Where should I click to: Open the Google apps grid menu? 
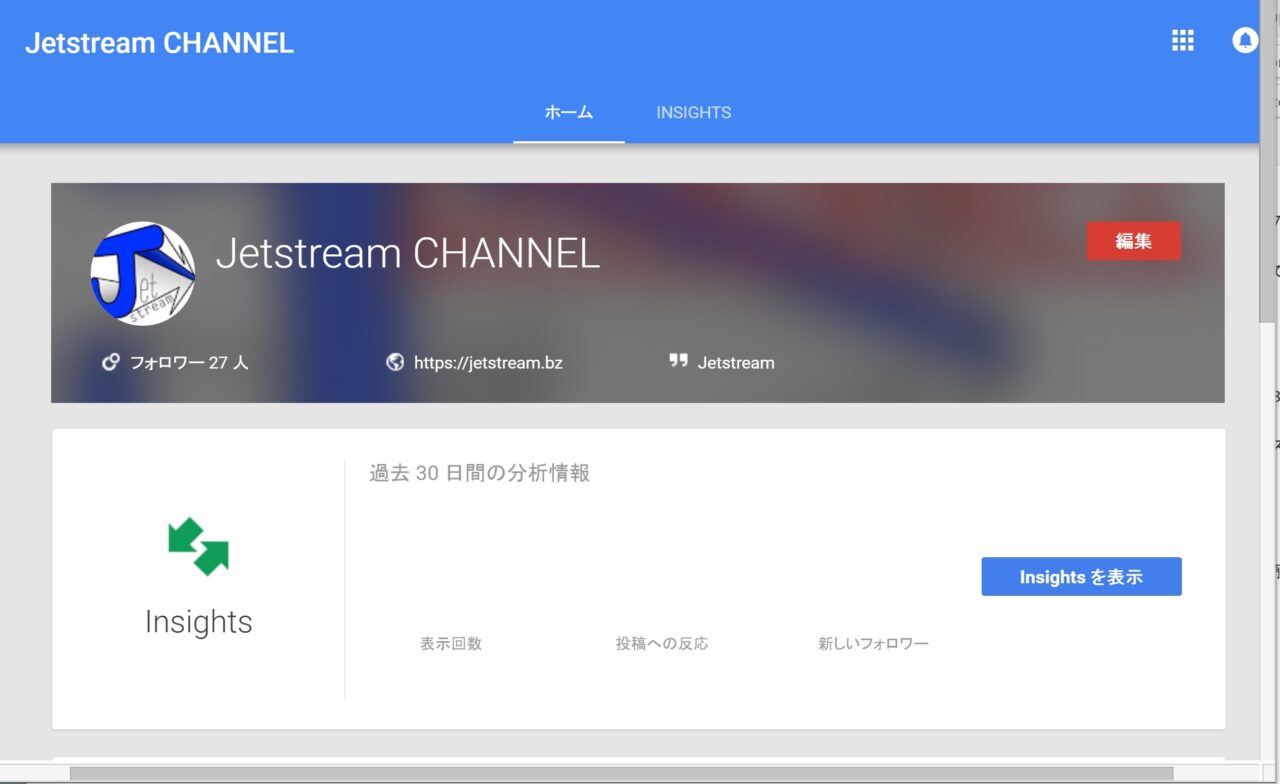(1183, 41)
